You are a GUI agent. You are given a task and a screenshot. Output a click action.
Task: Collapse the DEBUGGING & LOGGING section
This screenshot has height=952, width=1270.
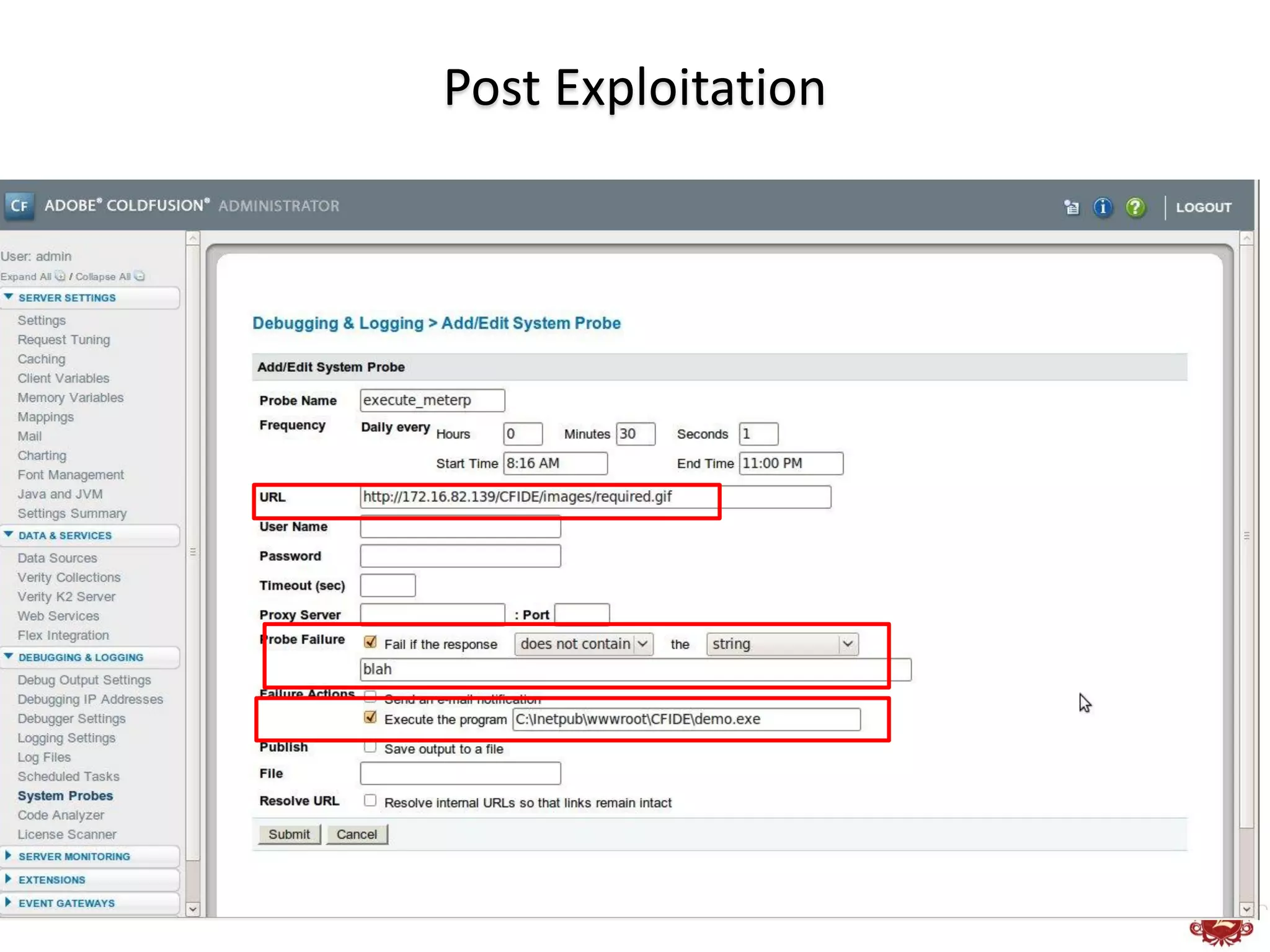coord(90,657)
